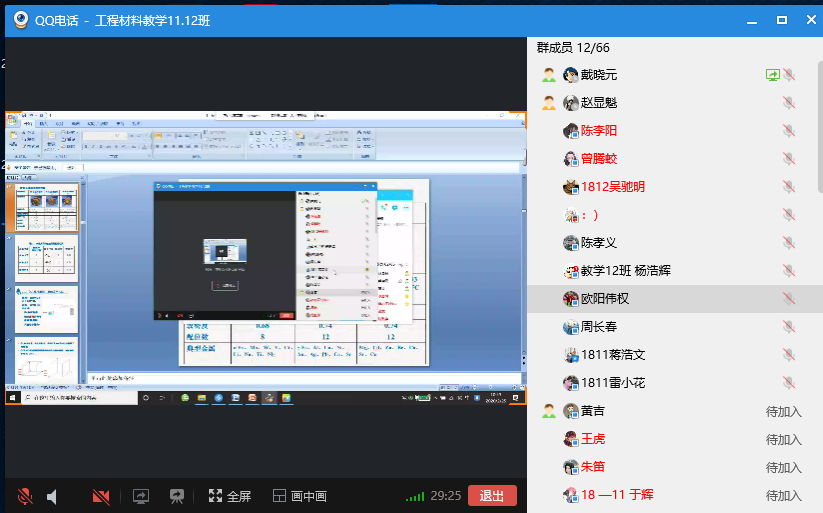
Task: Select member 周长春 in the list
Action: [598, 326]
